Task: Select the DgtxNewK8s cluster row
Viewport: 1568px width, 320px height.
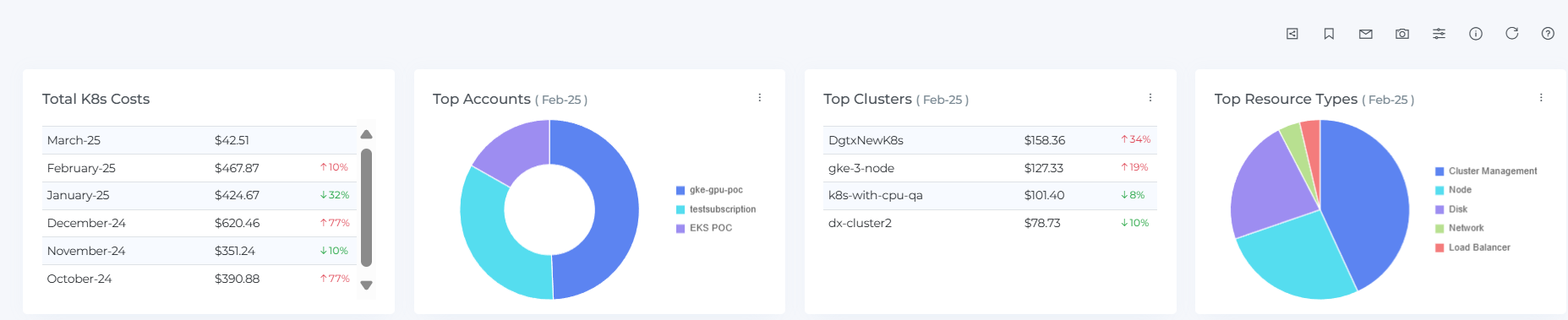Action: coord(990,140)
